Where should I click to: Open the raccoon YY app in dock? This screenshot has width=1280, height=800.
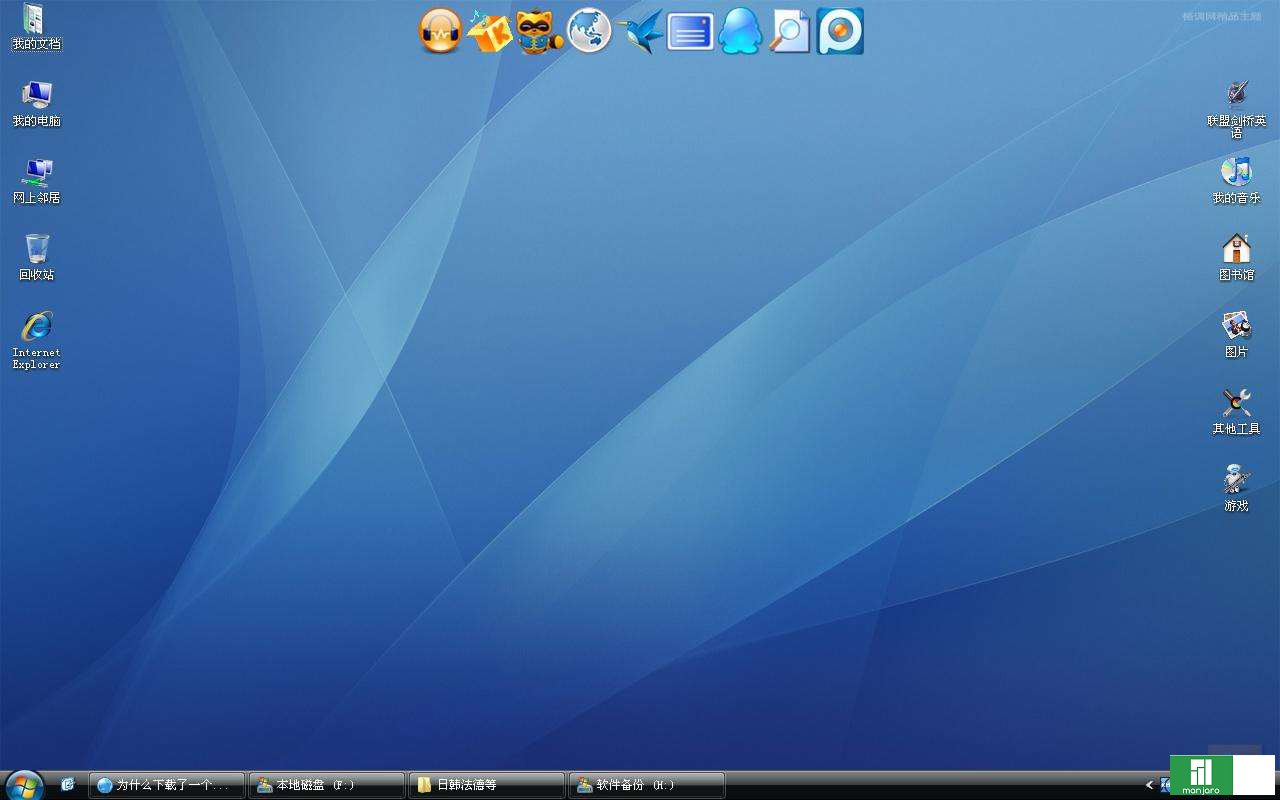pyautogui.click(x=540, y=31)
